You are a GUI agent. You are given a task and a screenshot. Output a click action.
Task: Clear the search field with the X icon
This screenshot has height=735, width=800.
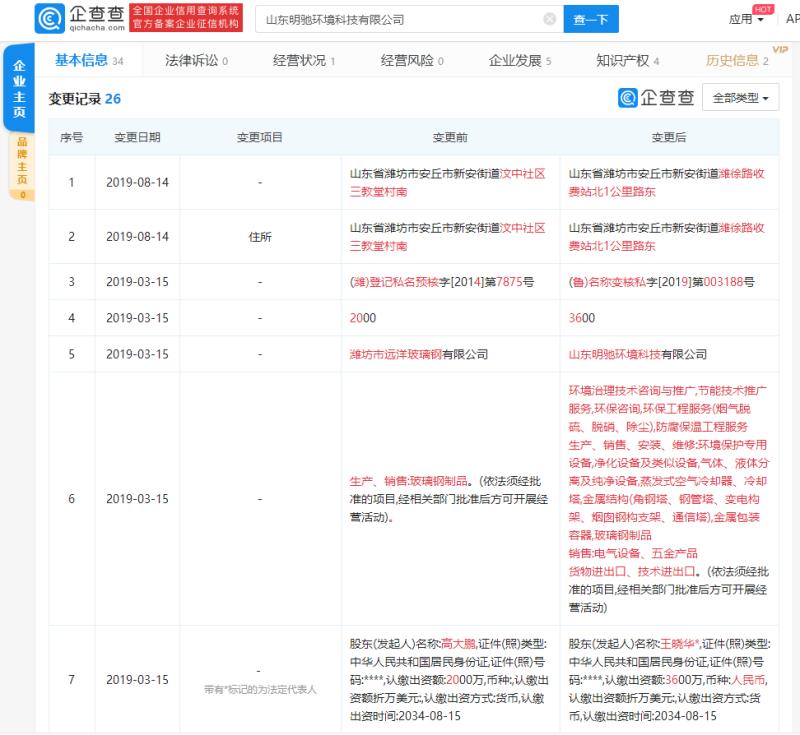(549, 19)
